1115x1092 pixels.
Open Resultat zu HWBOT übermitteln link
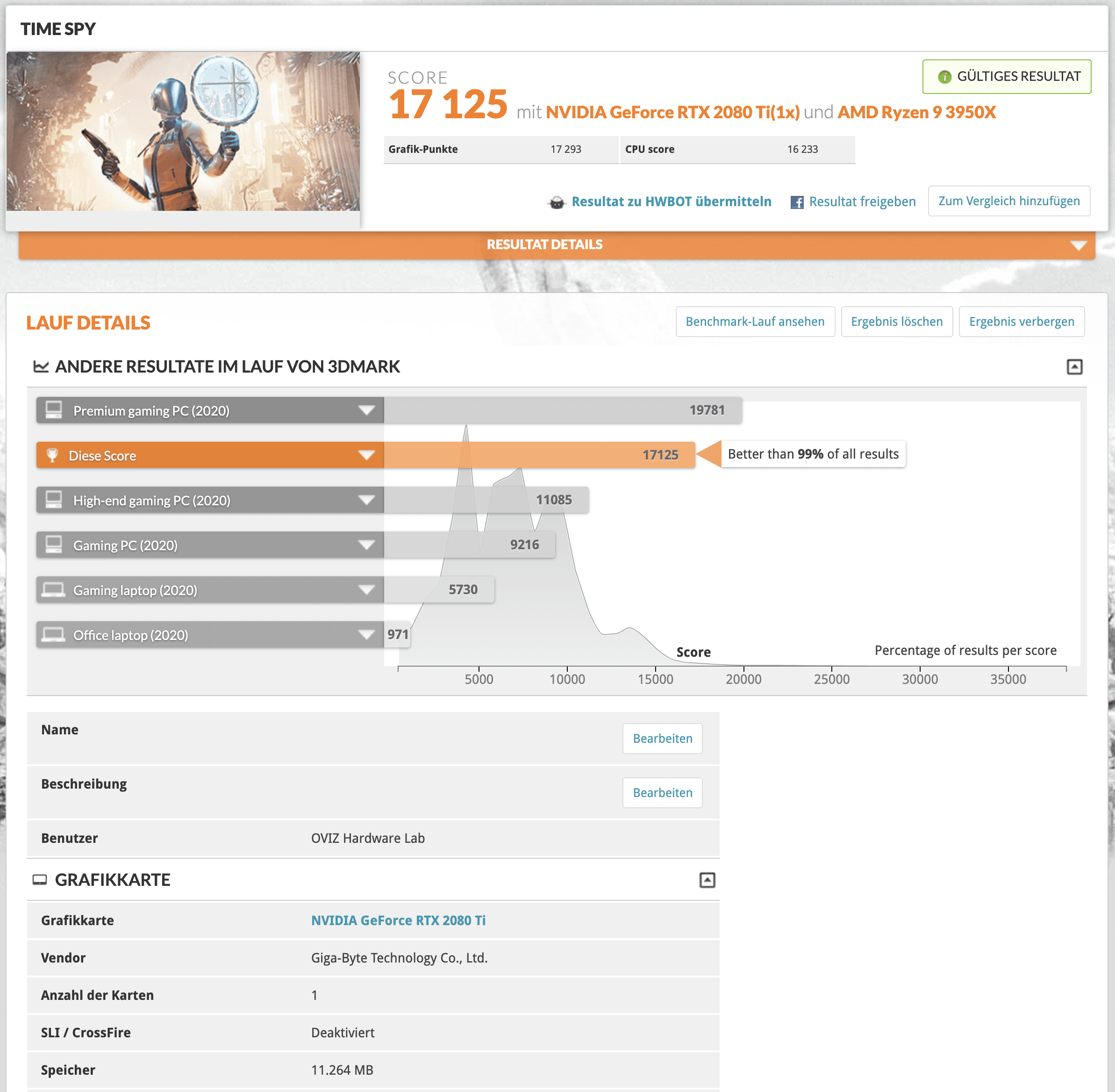coord(672,202)
